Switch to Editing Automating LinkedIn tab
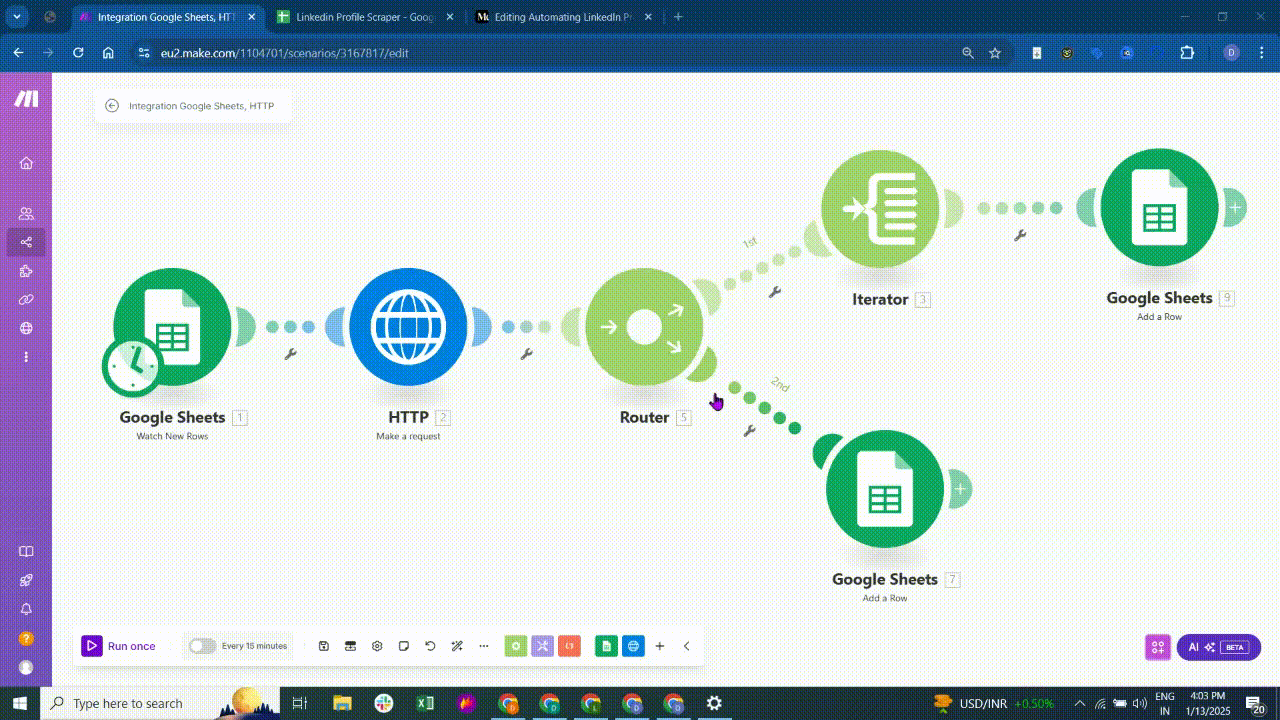 [x=562, y=17]
